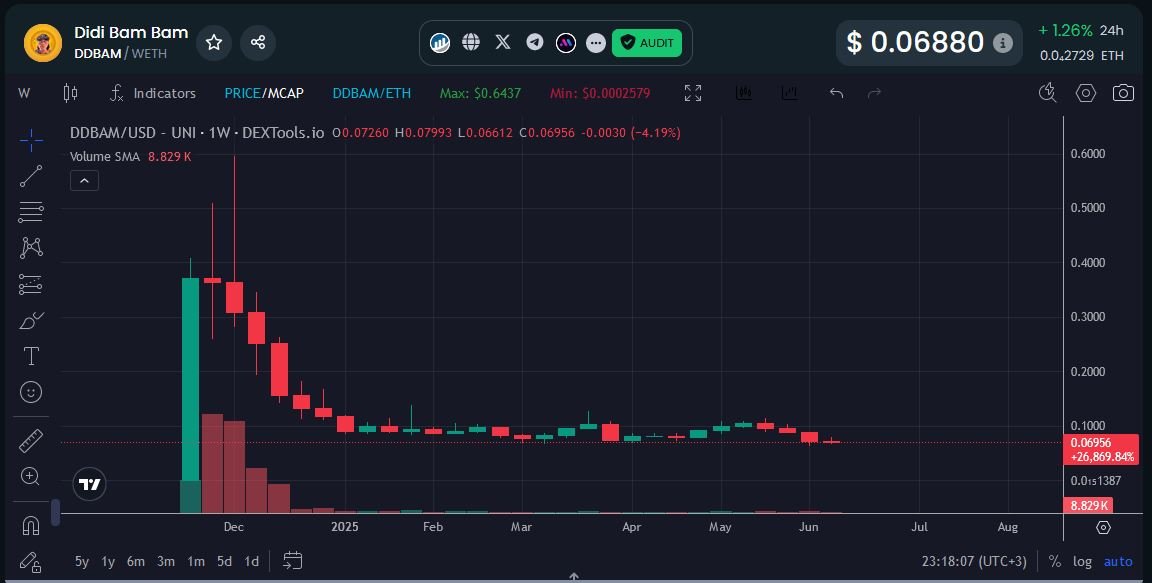1152x583 pixels.
Task: Click the volume label 8.829K on axis
Action: click(x=1088, y=505)
